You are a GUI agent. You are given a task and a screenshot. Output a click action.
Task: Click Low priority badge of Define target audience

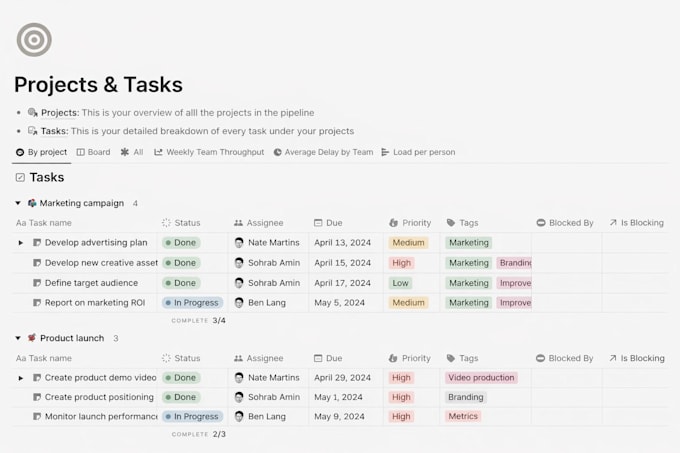(x=400, y=283)
